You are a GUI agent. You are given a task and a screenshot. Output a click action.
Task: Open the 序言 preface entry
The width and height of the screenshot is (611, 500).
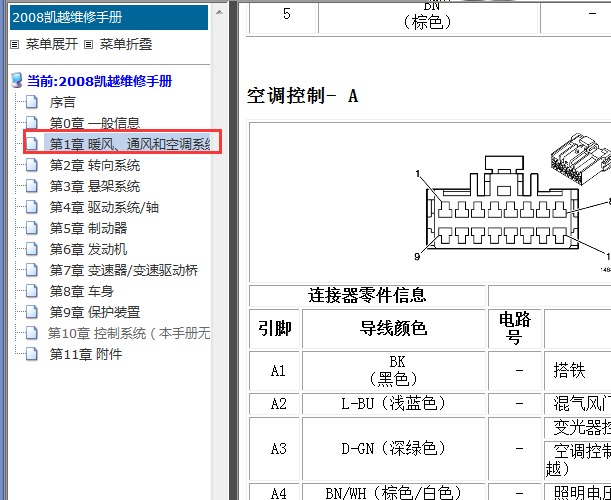62,102
